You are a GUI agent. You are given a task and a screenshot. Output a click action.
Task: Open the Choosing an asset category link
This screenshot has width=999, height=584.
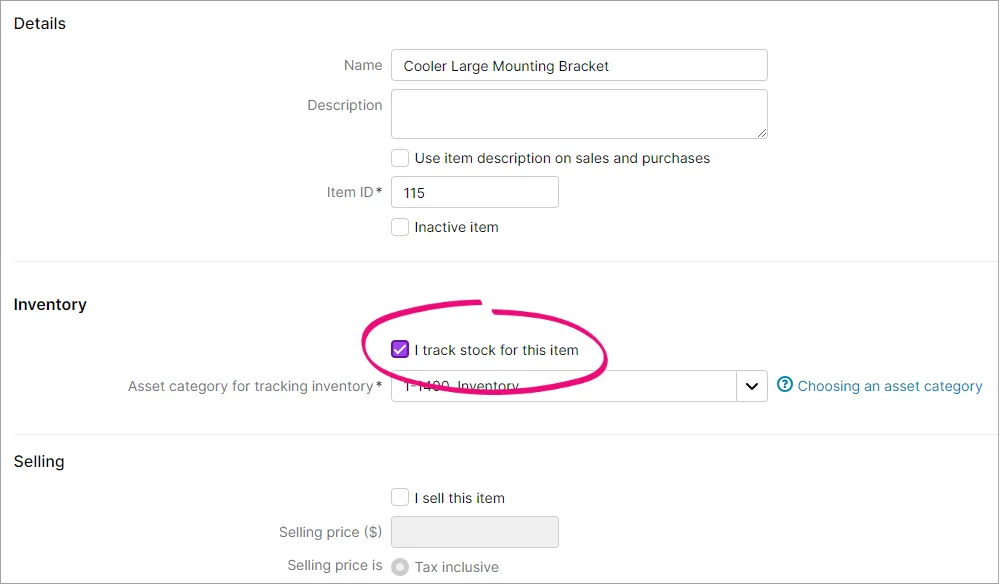pos(889,386)
